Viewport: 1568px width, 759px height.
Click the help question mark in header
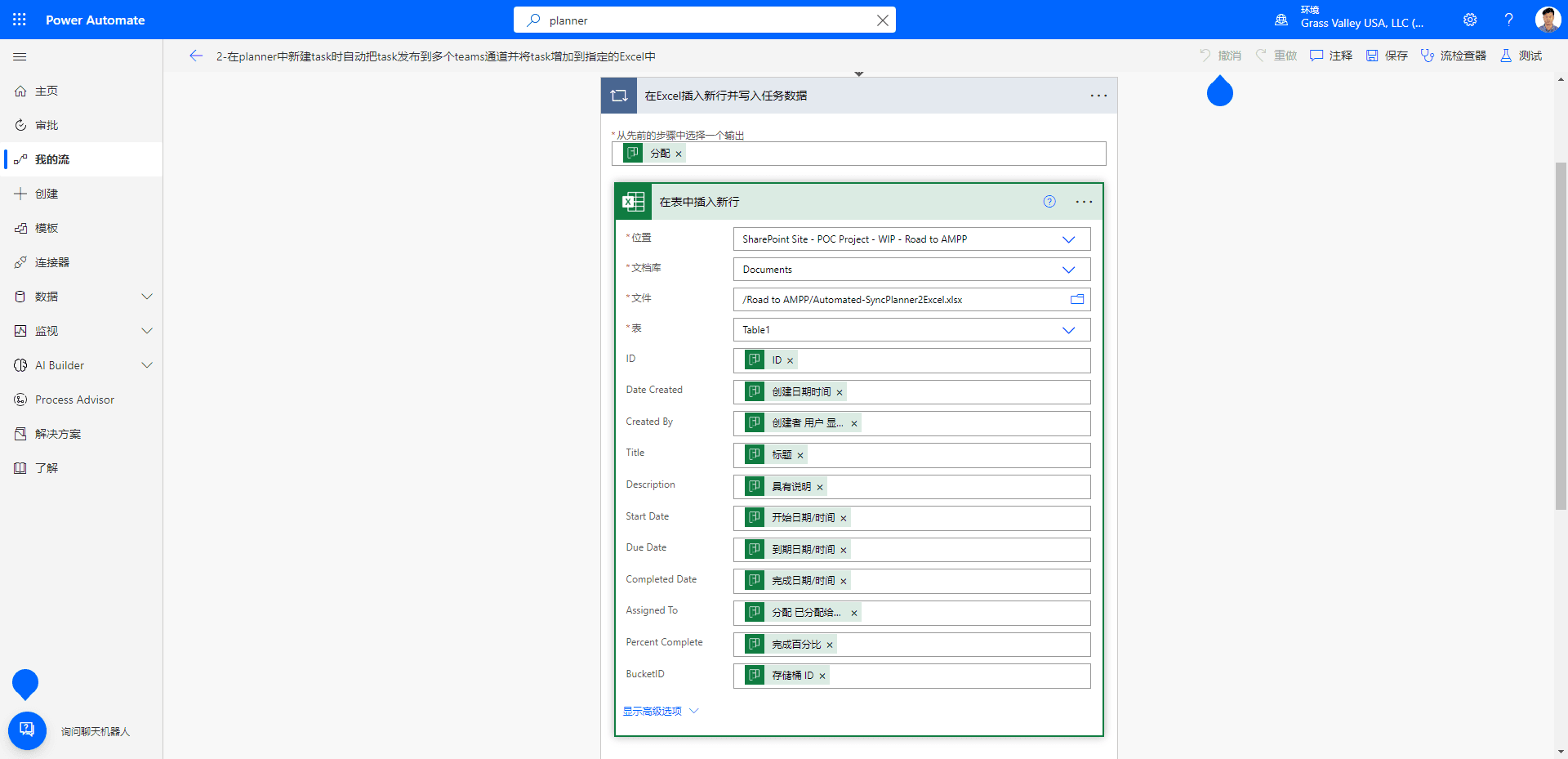pos(1508,20)
